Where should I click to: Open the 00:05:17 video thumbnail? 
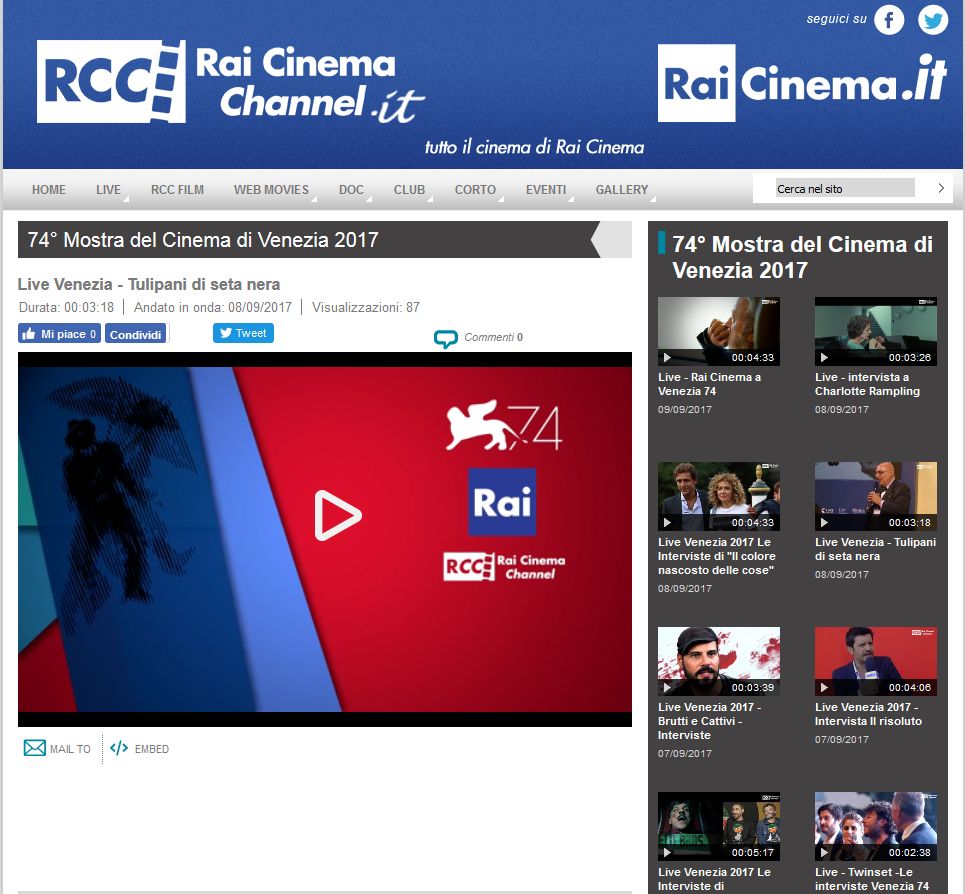(x=719, y=826)
